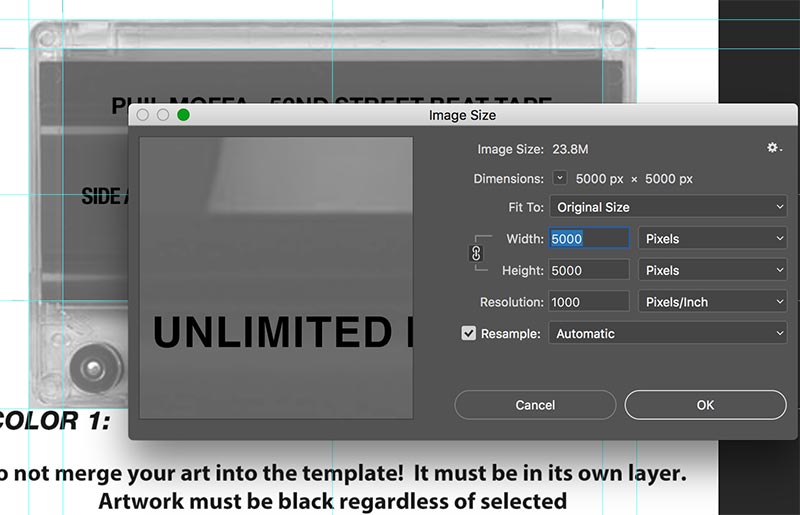Toggle the constrain proportions chain link
800x515 pixels.
pos(476,254)
